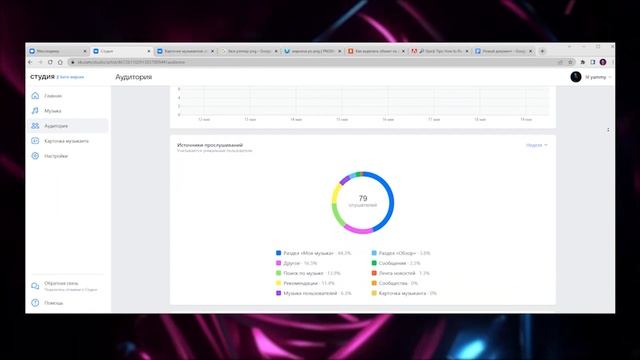Open a new browser tab with plus
This screenshot has height=360, width=640.
pos(542,51)
